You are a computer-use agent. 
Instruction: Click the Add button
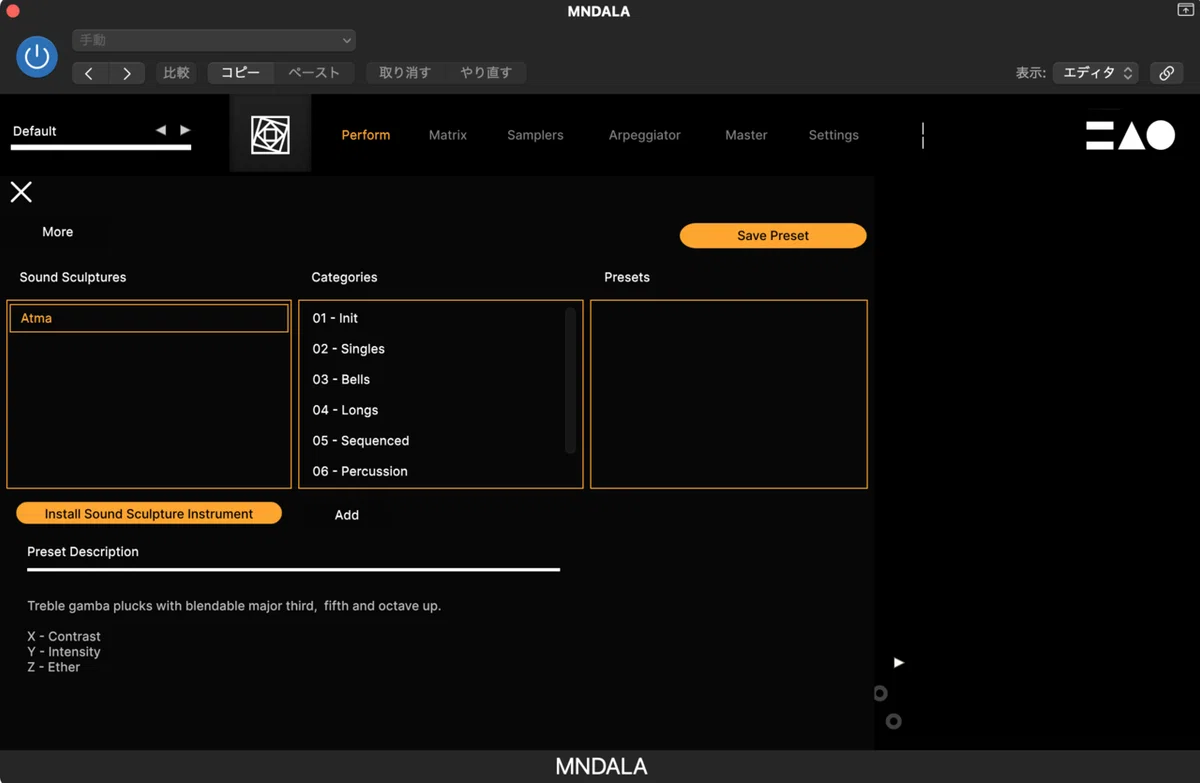347,515
